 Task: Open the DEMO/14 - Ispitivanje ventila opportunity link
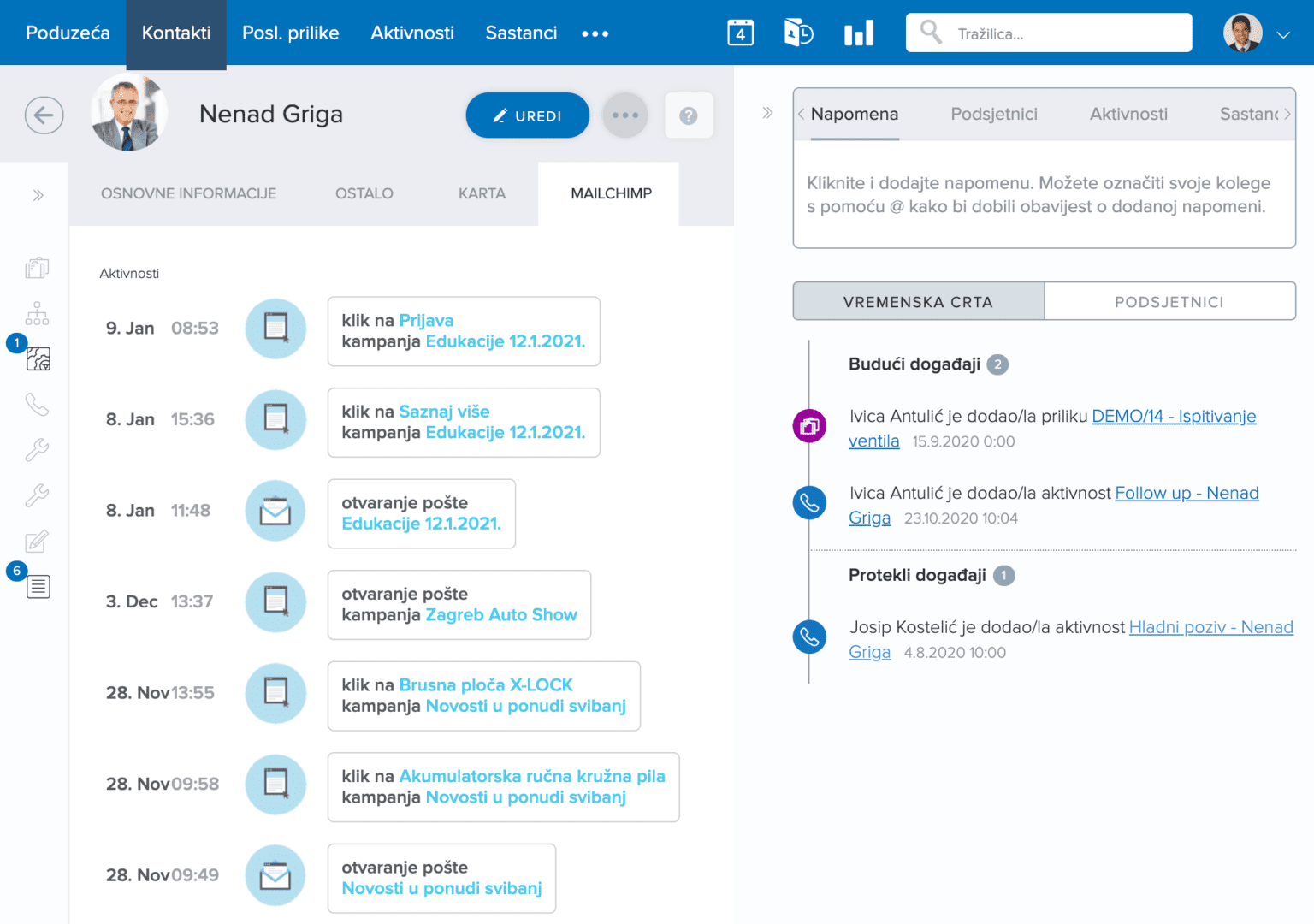(1173, 417)
